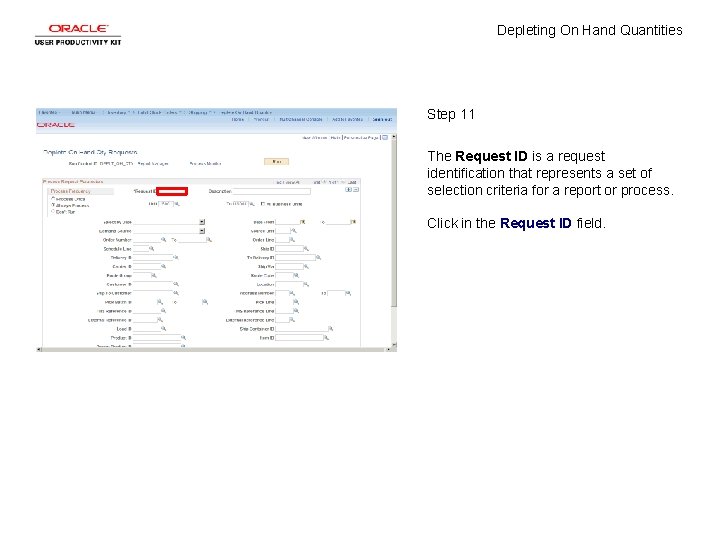Open calendar for date To field
Viewport: 720px width, 540px height.
[x=353, y=222]
